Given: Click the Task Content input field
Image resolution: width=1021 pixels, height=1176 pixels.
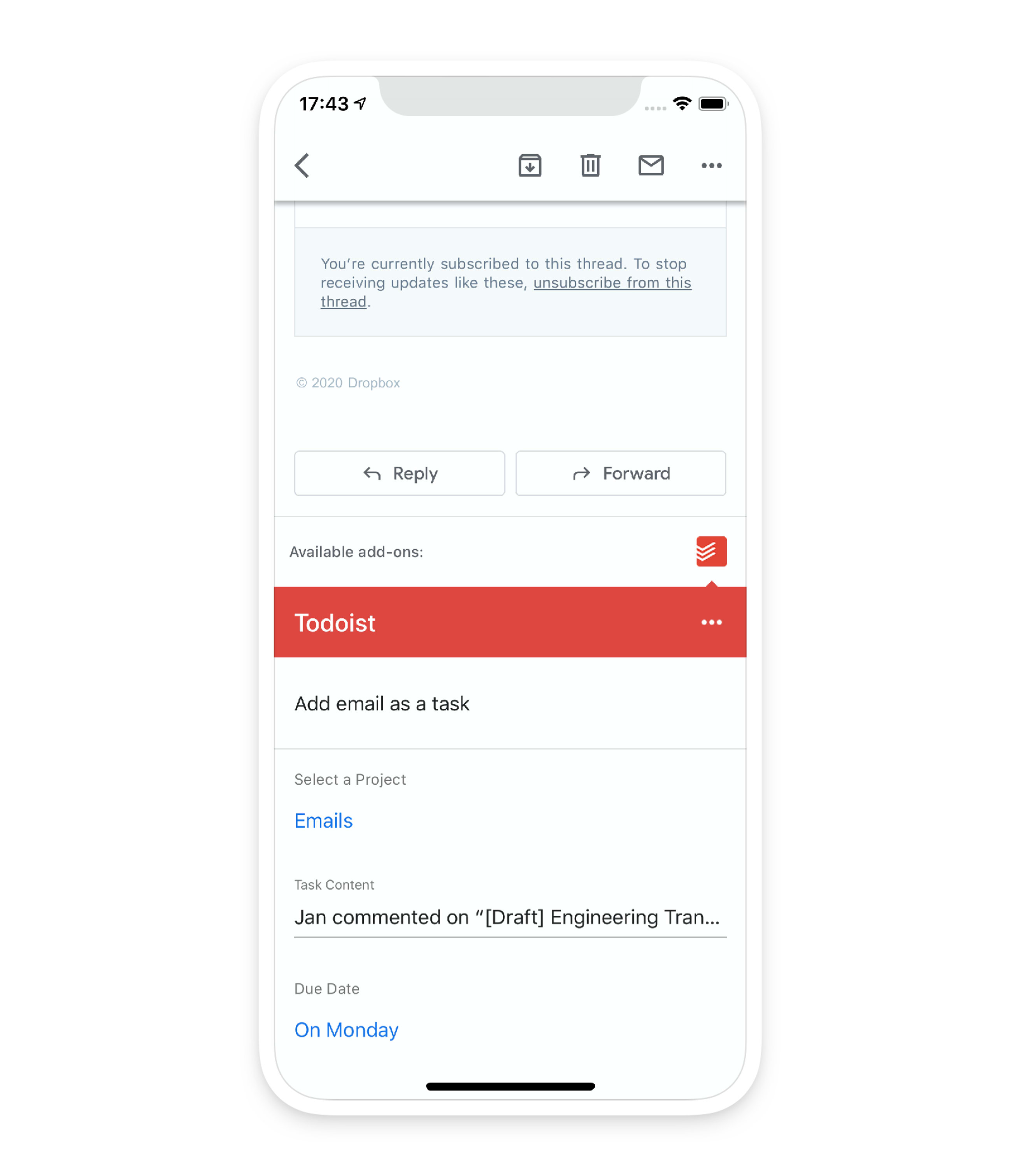Looking at the screenshot, I should [510, 917].
